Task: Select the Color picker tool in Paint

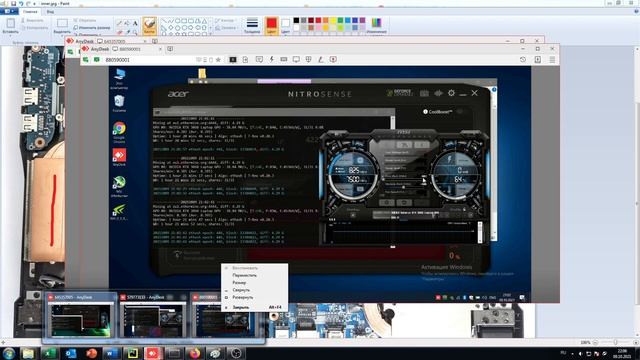Action: (127, 32)
